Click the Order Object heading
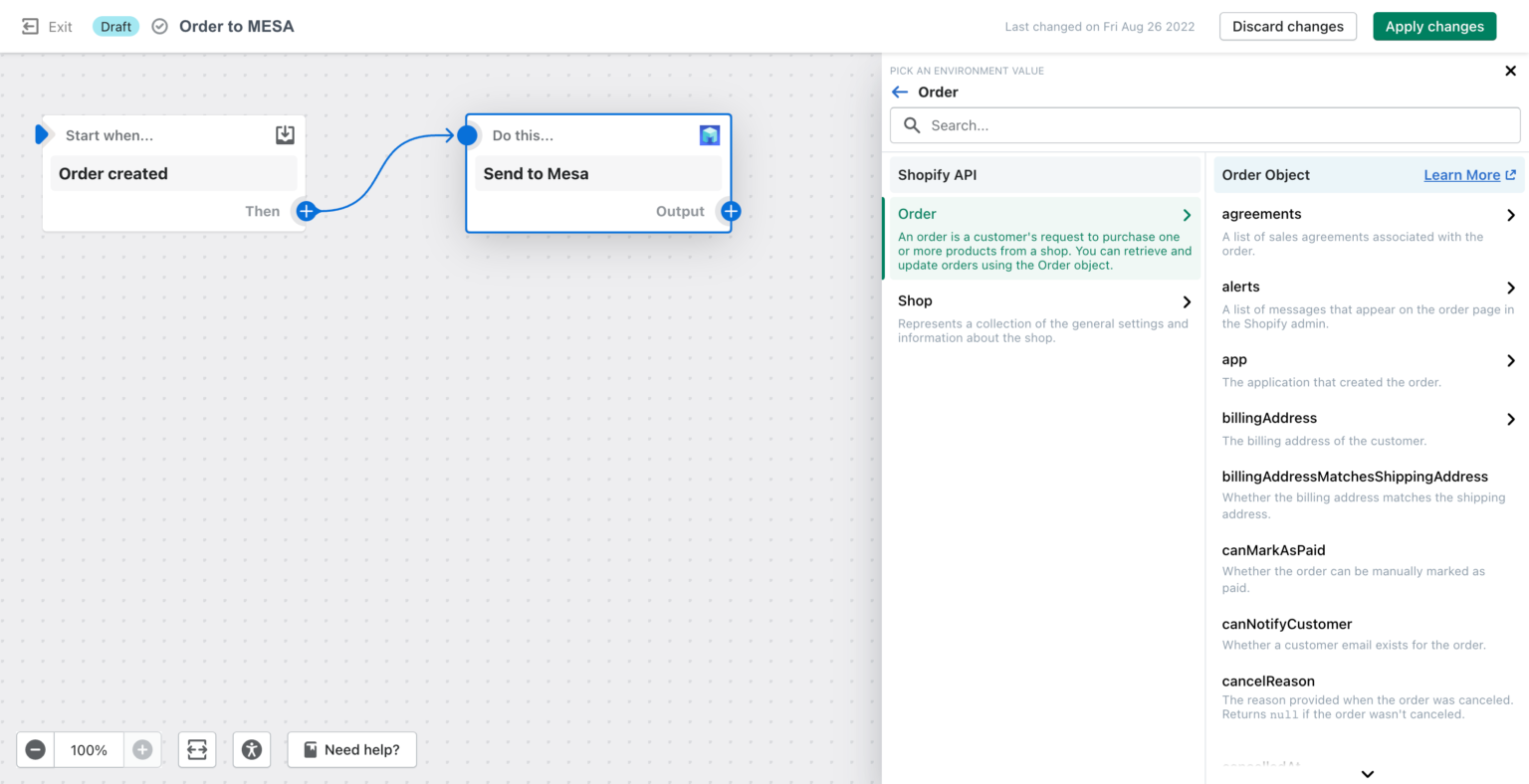 (x=1265, y=175)
